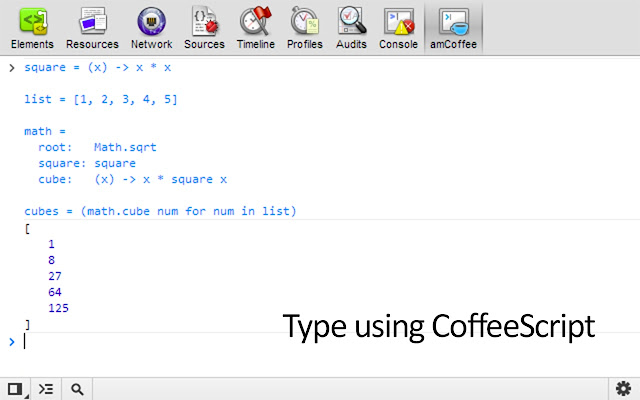Click the 'cubes = (math.cube num for num in list)' line
The image size is (640, 400).
(160, 211)
